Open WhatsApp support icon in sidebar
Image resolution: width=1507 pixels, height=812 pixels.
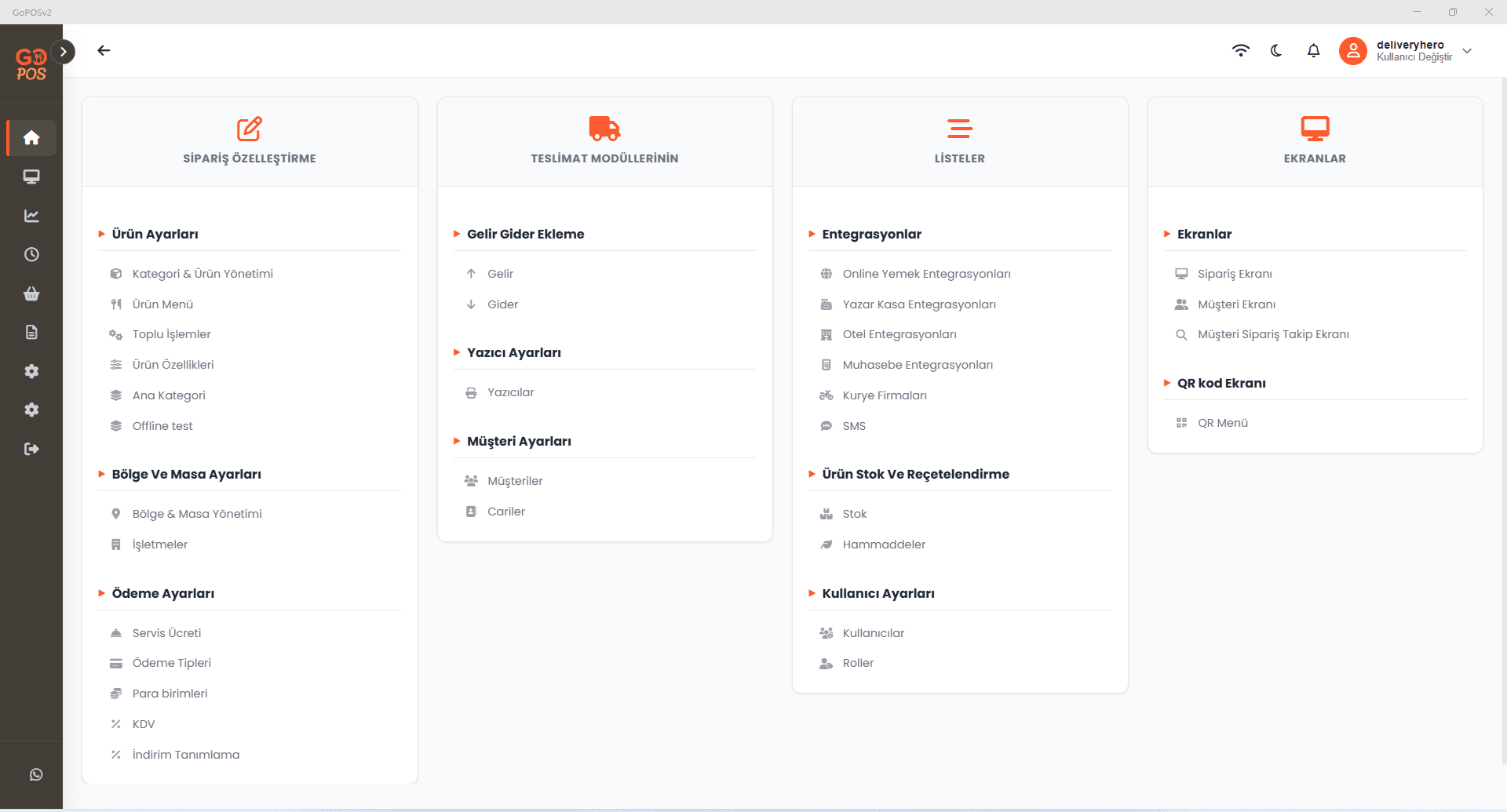click(36, 774)
